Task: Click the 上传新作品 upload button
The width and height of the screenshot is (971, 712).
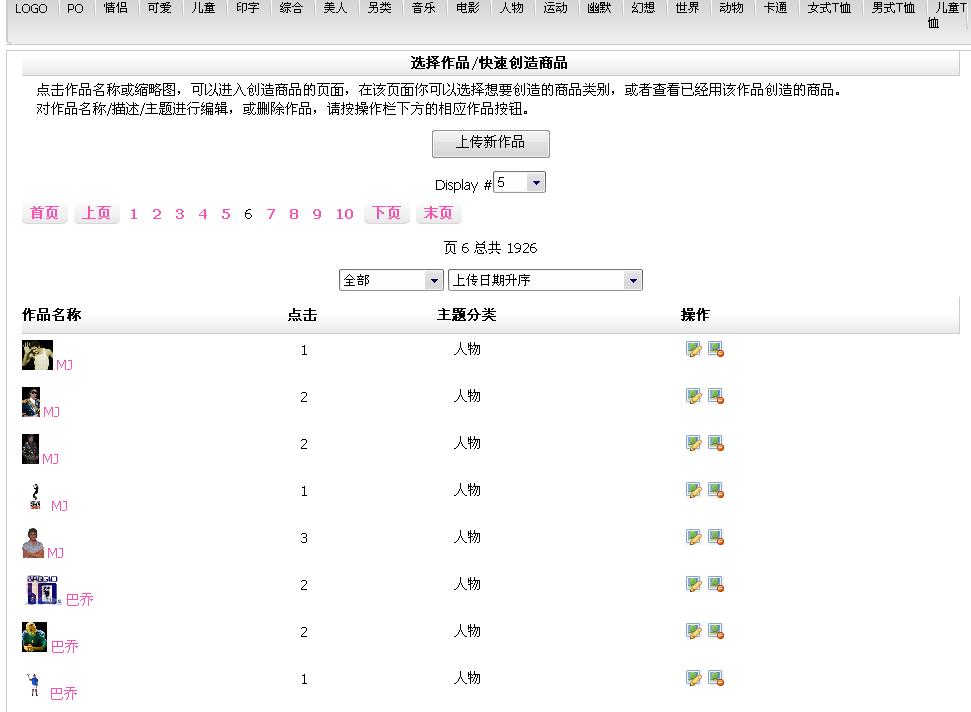Action: (x=490, y=143)
